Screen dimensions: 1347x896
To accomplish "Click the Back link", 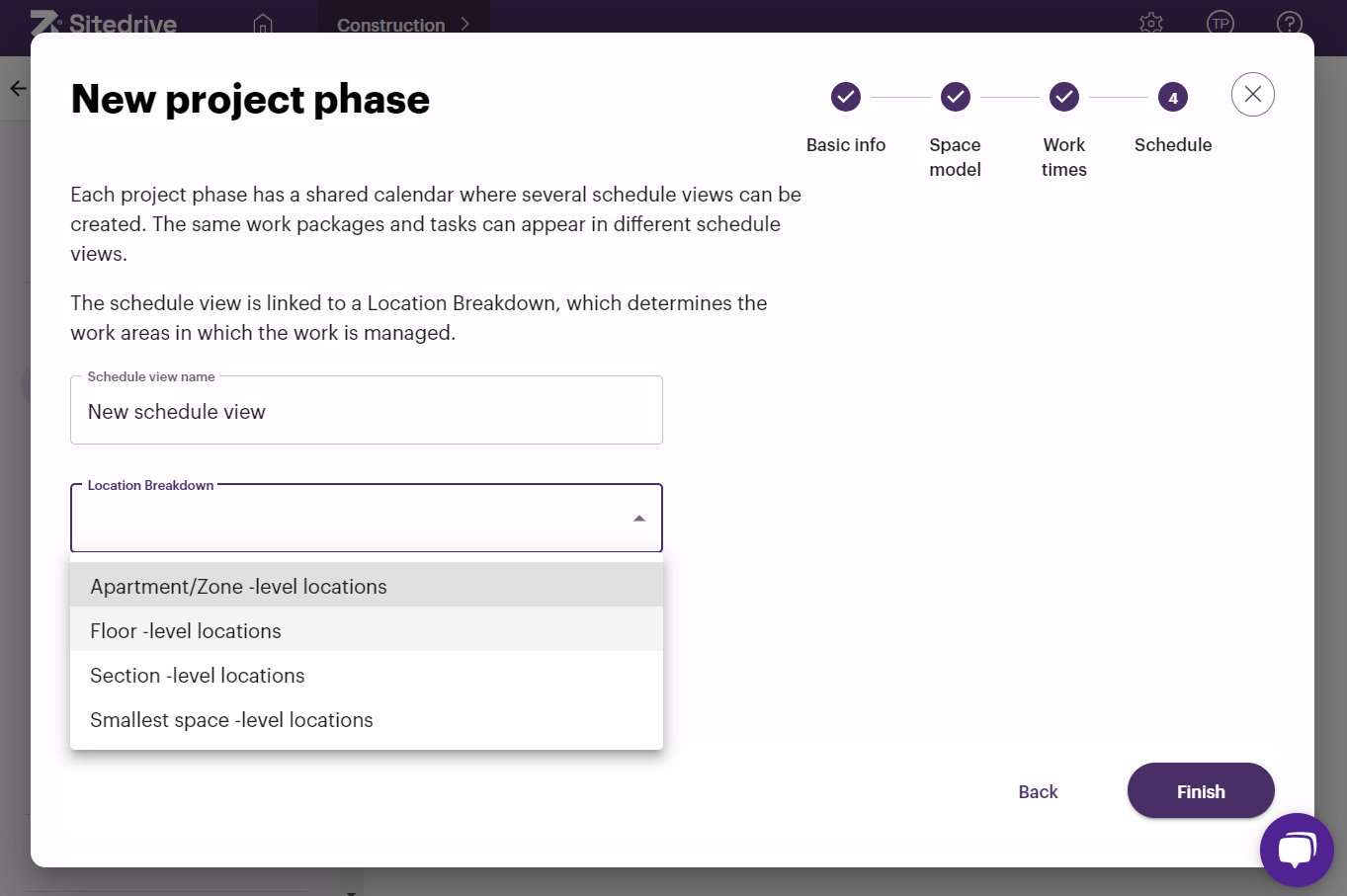I will (x=1038, y=791).
